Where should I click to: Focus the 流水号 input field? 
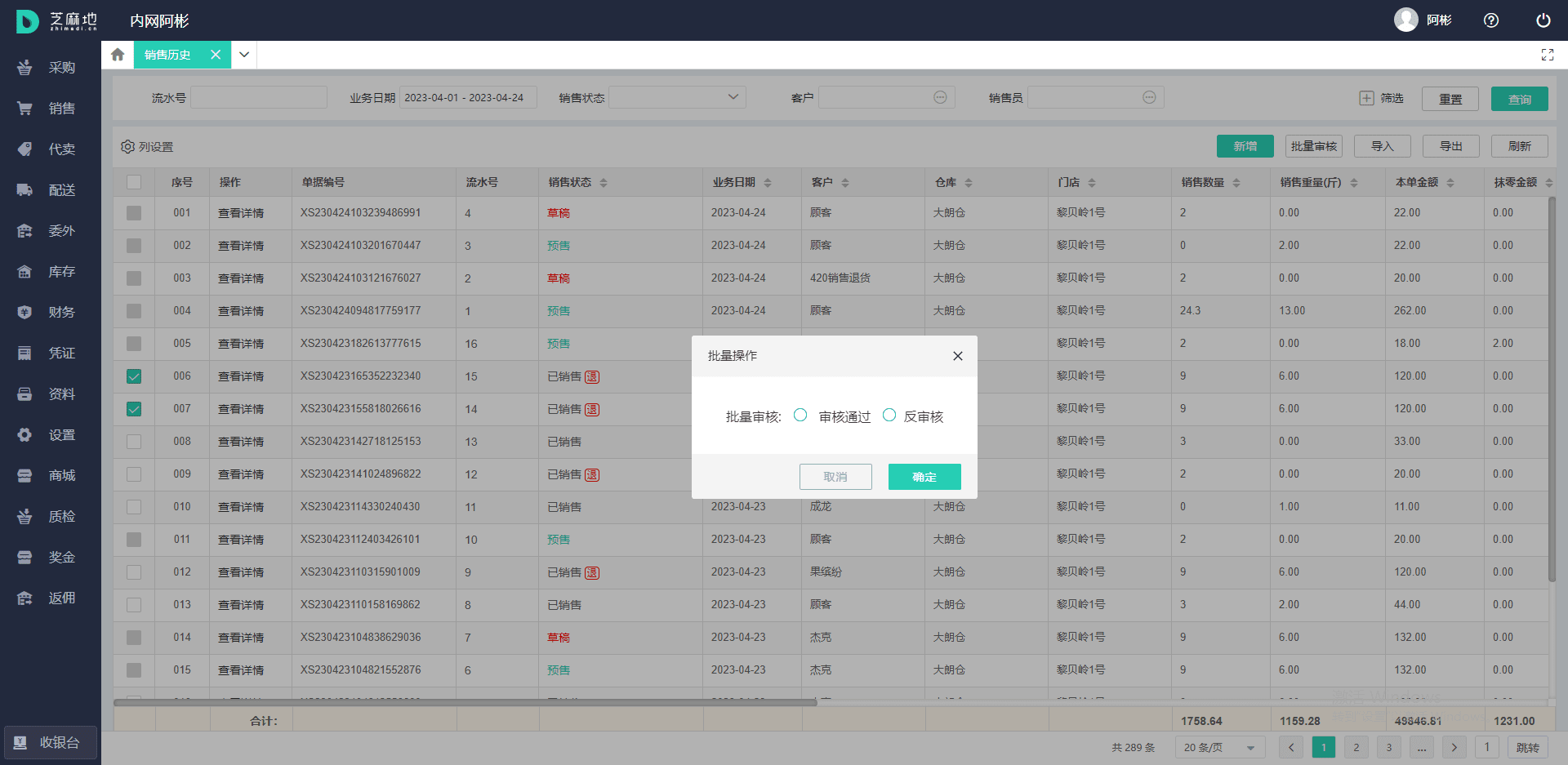(x=259, y=97)
